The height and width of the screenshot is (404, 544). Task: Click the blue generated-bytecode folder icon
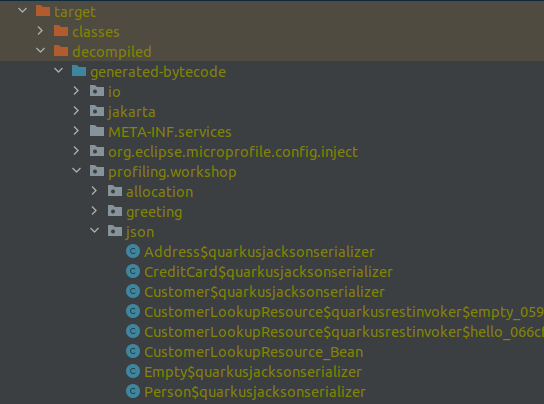(x=79, y=71)
